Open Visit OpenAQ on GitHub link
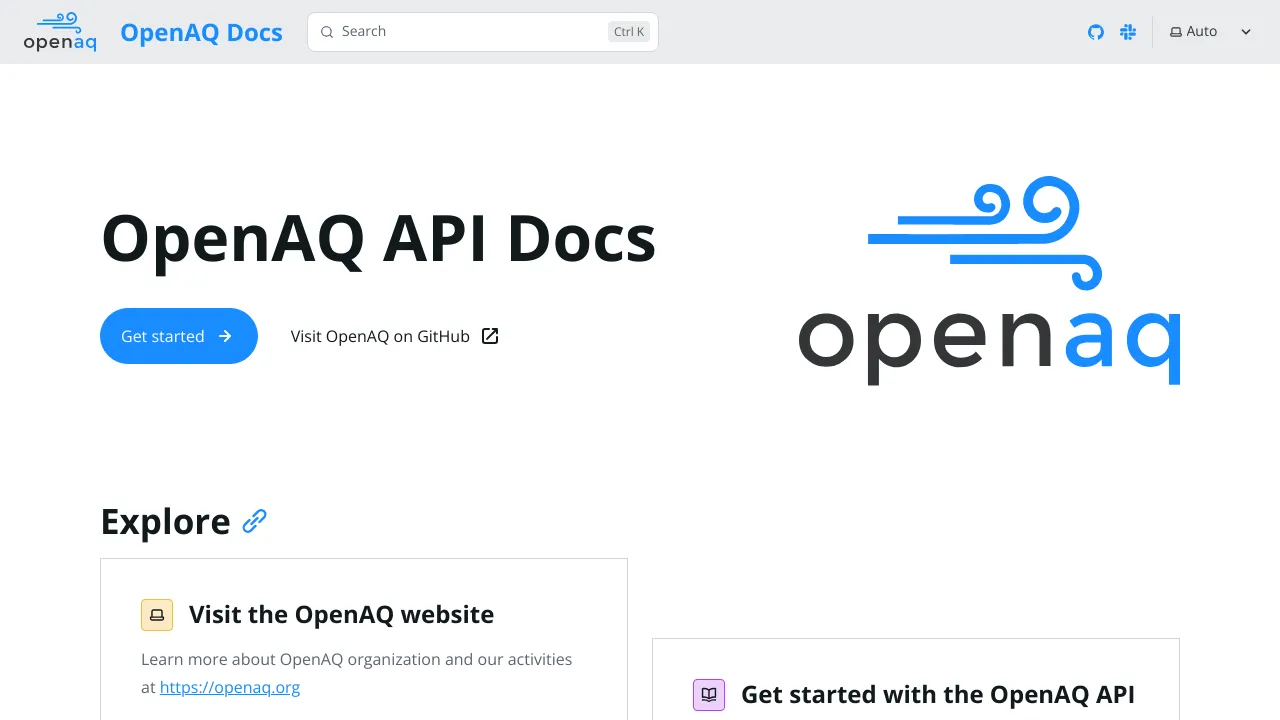This screenshot has height=720, width=1280. tap(394, 336)
